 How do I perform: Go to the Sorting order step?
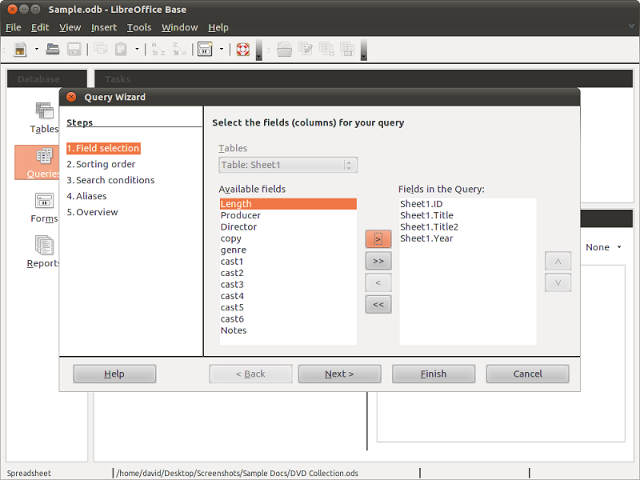[101, 164]
